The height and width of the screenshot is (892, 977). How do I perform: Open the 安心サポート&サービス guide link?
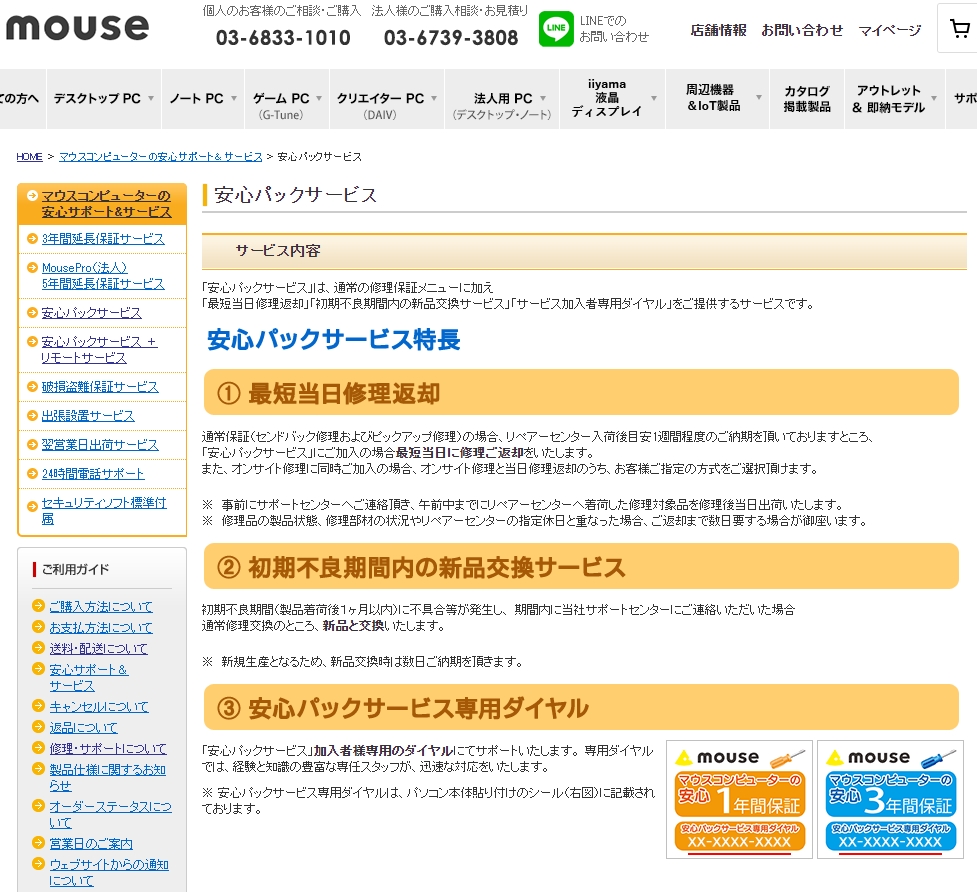88,677
